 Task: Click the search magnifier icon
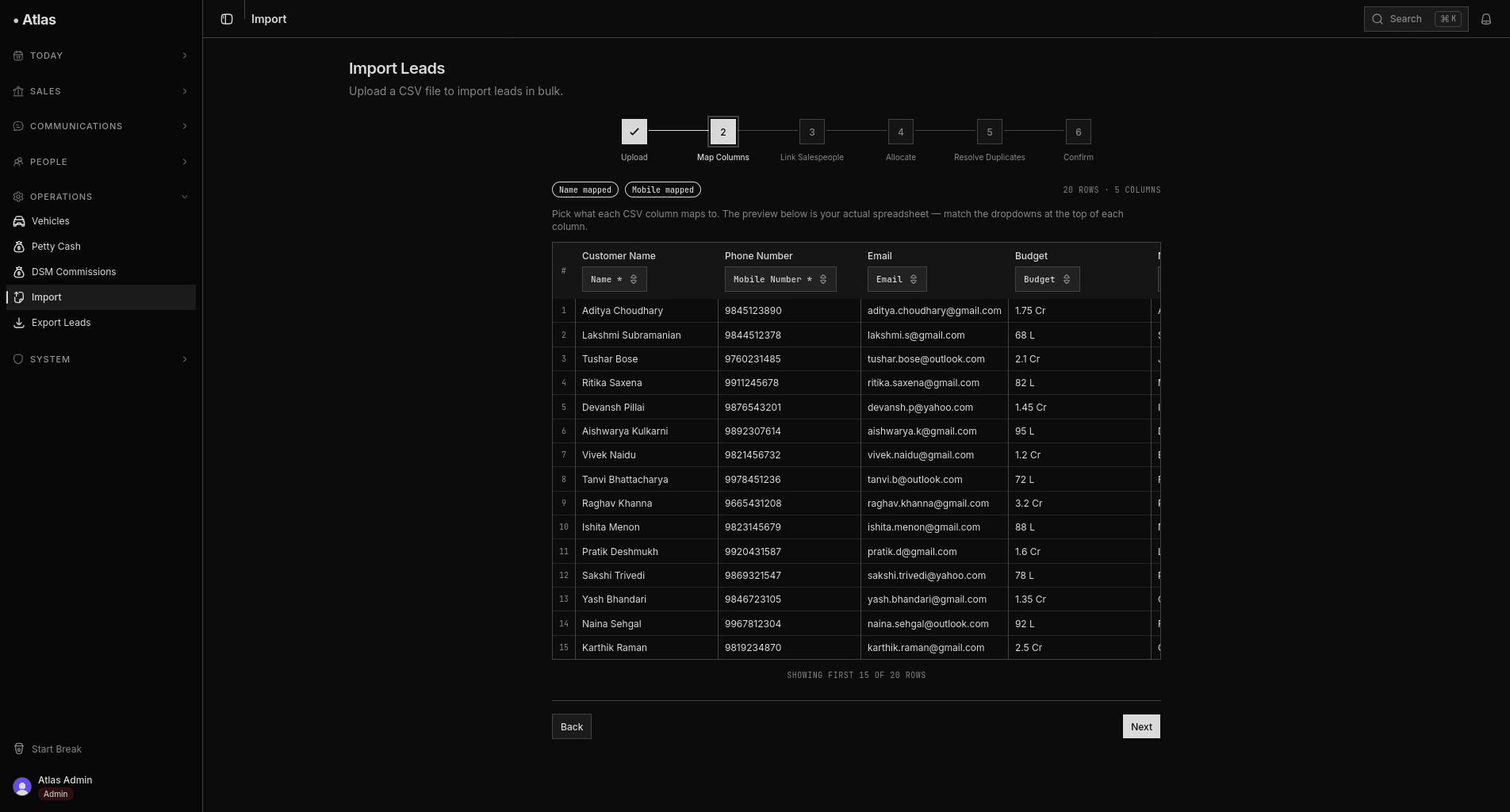point(1378,19)
